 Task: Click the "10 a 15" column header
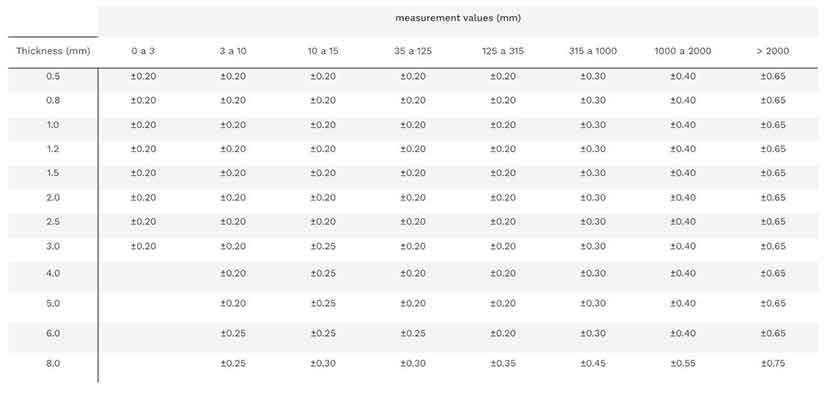tap(323, 51)
